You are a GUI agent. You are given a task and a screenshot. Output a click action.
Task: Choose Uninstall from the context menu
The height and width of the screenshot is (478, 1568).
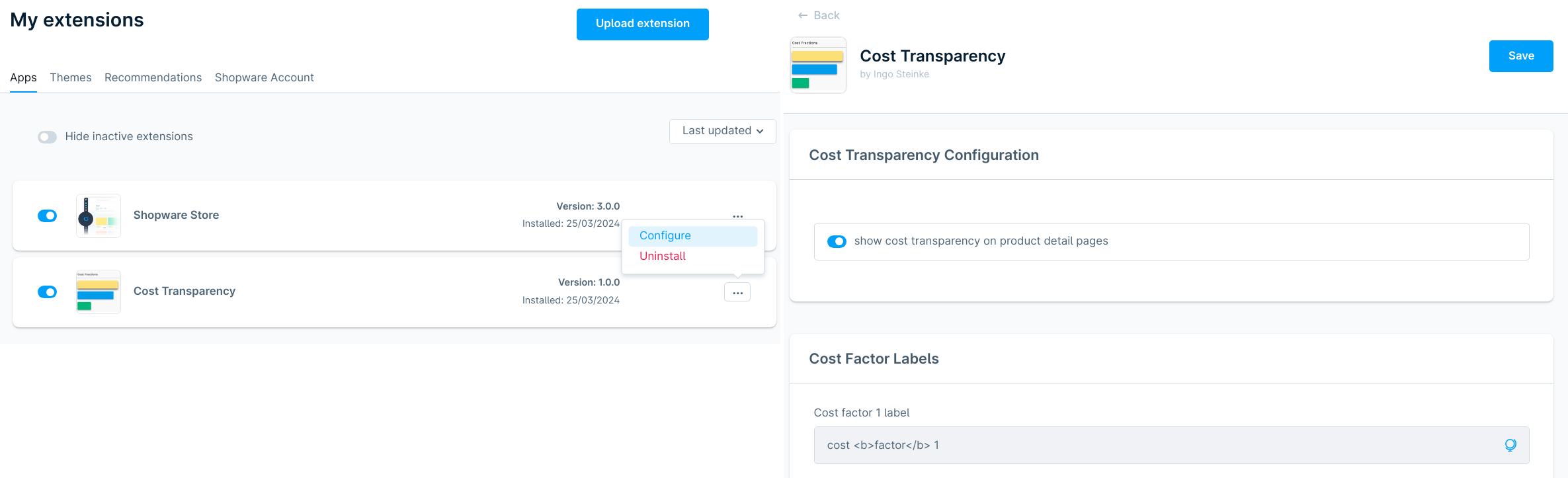692,257
